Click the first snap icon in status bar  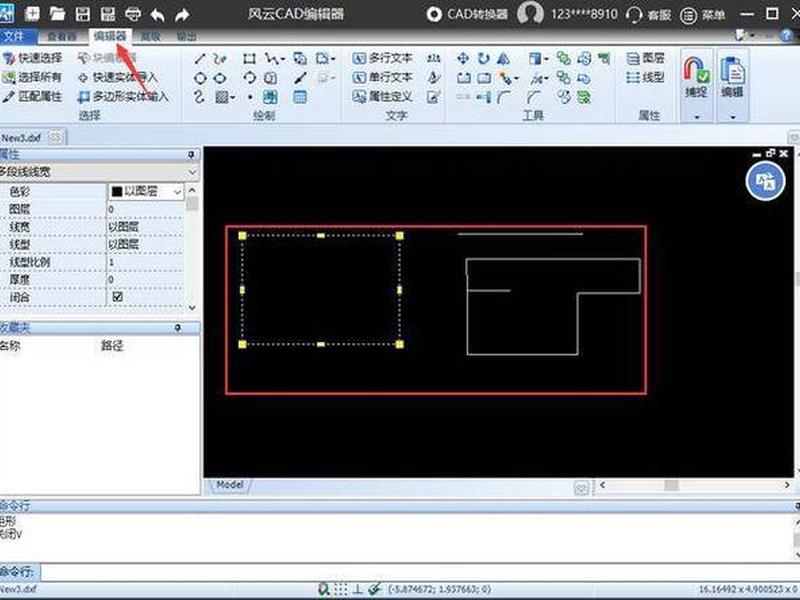click(x=323, y=589)
